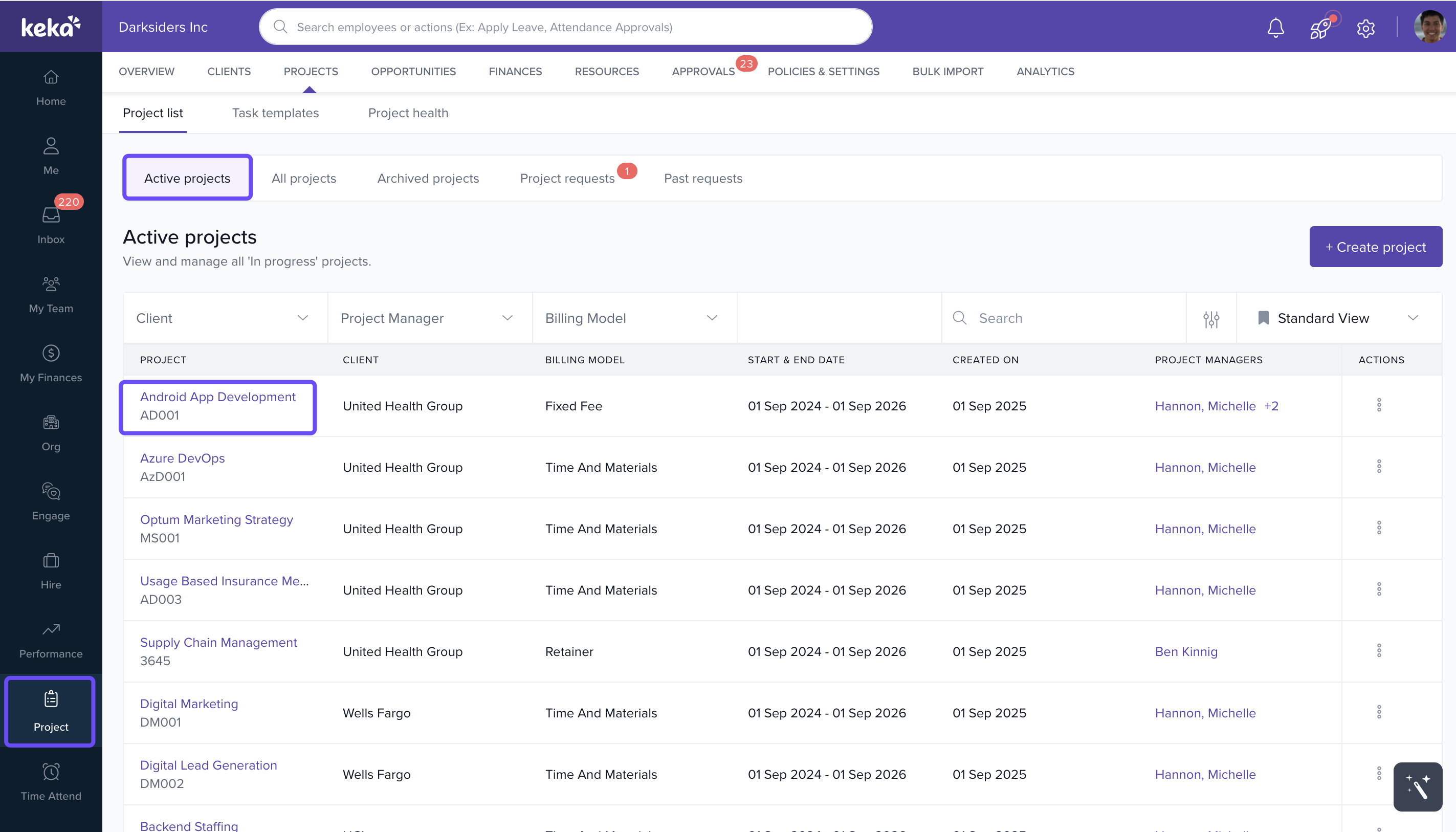
Task: Expand the Project Manager filter dropdown
Action: click(x=429, y=318)
